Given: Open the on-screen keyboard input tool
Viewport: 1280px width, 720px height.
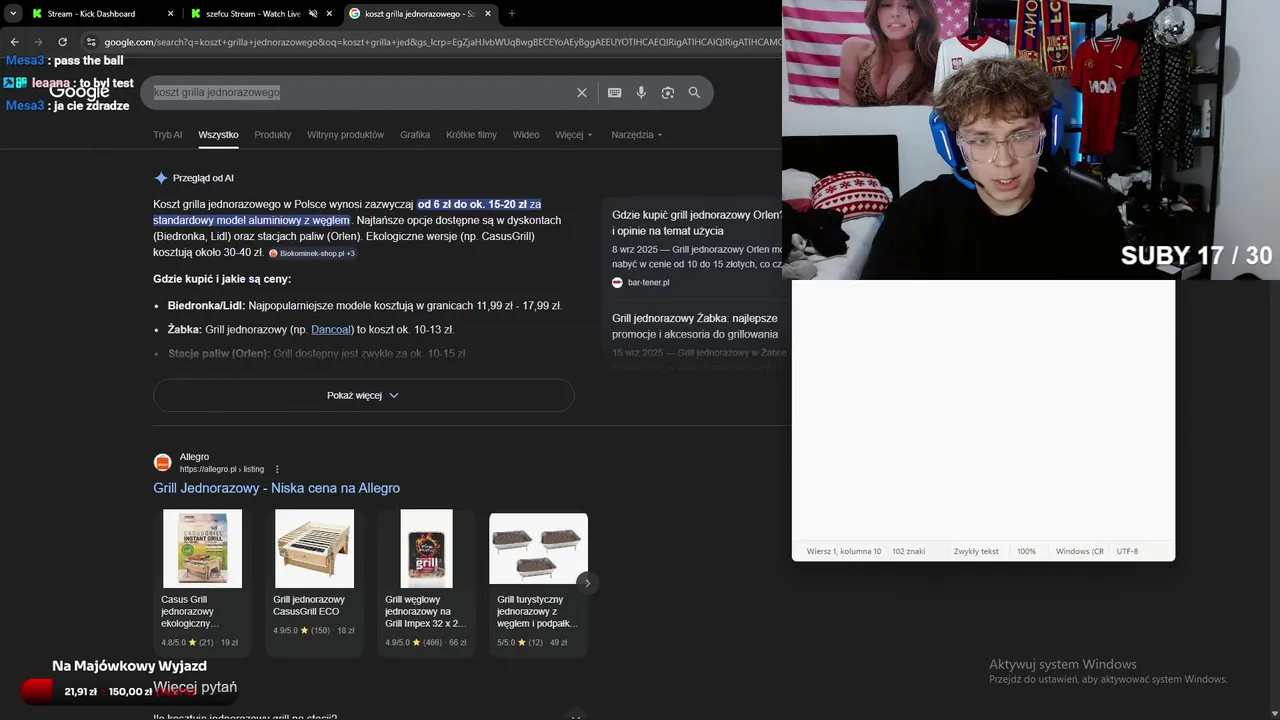Looking at the screenshot, I should (615, 92).
